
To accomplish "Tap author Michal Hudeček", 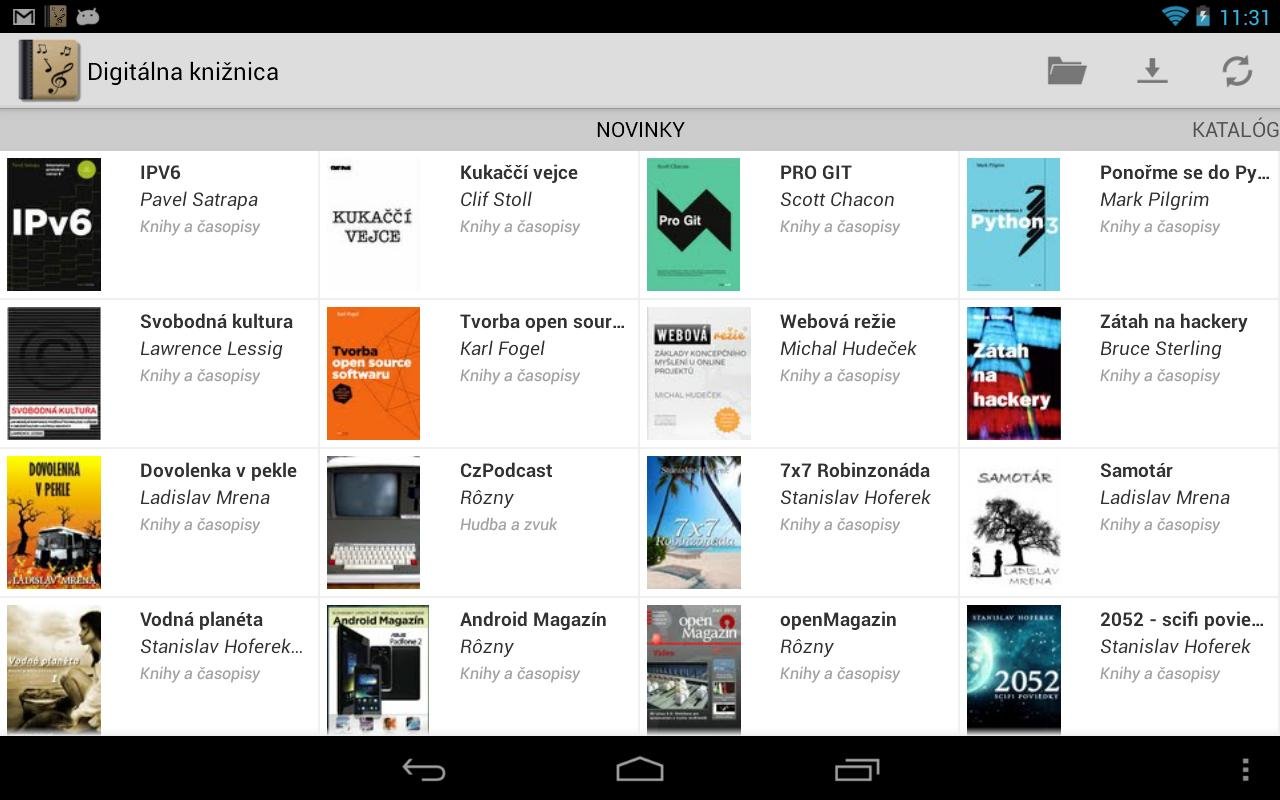I will [x=848, y=348].
